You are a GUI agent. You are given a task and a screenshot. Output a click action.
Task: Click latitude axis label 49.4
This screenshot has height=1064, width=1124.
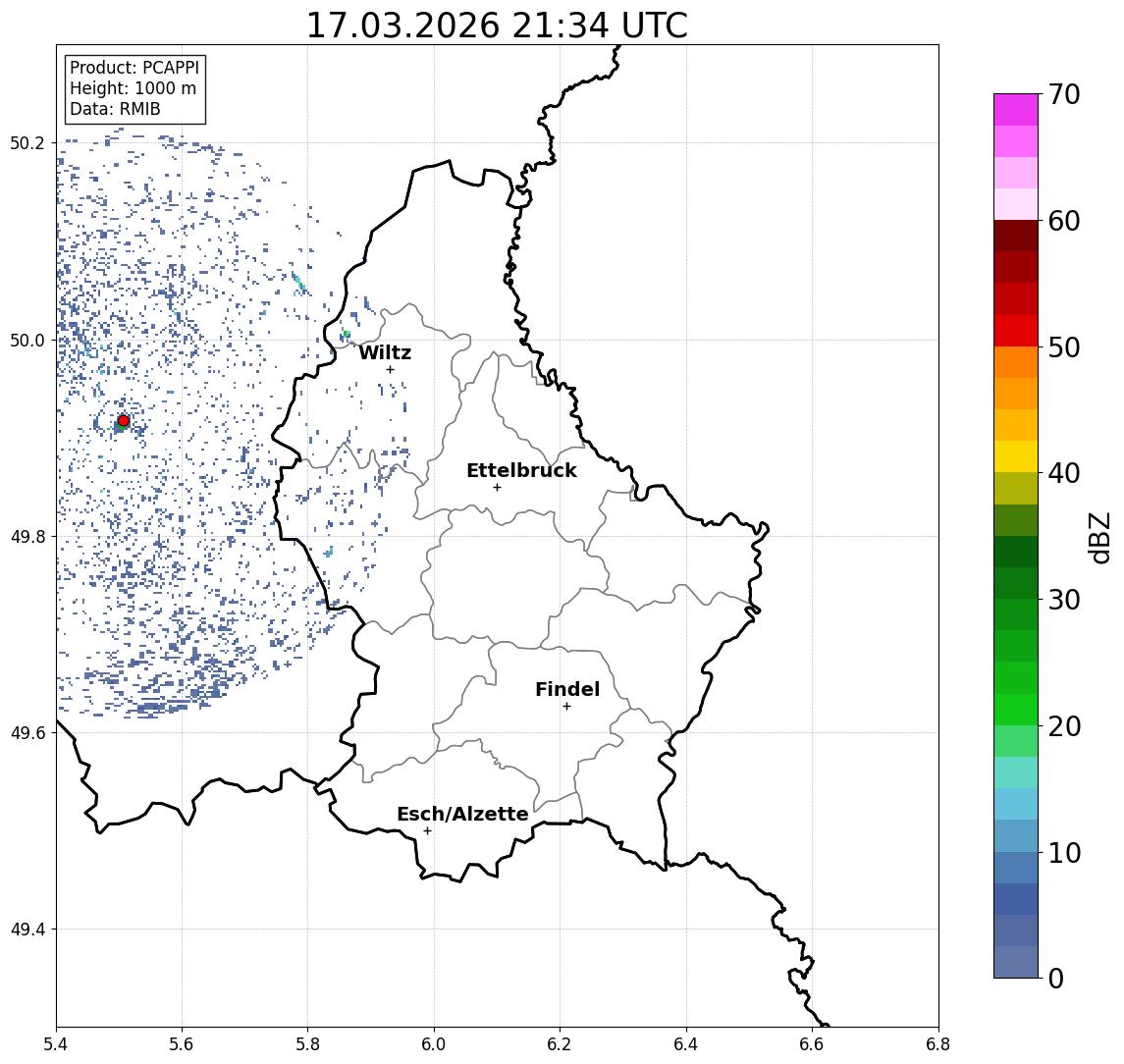tap(27, 930)
